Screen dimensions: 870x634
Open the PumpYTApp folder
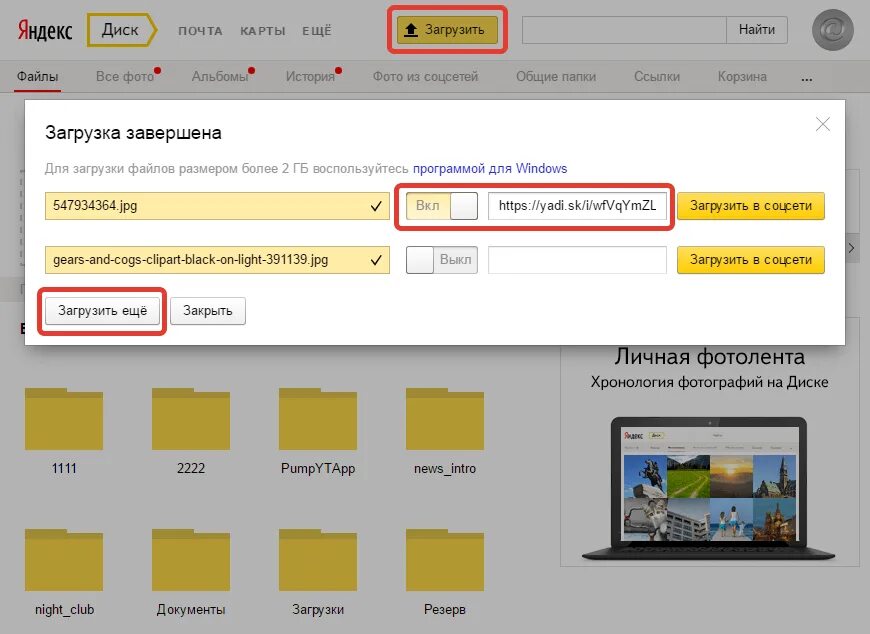[x=318, y=432]
